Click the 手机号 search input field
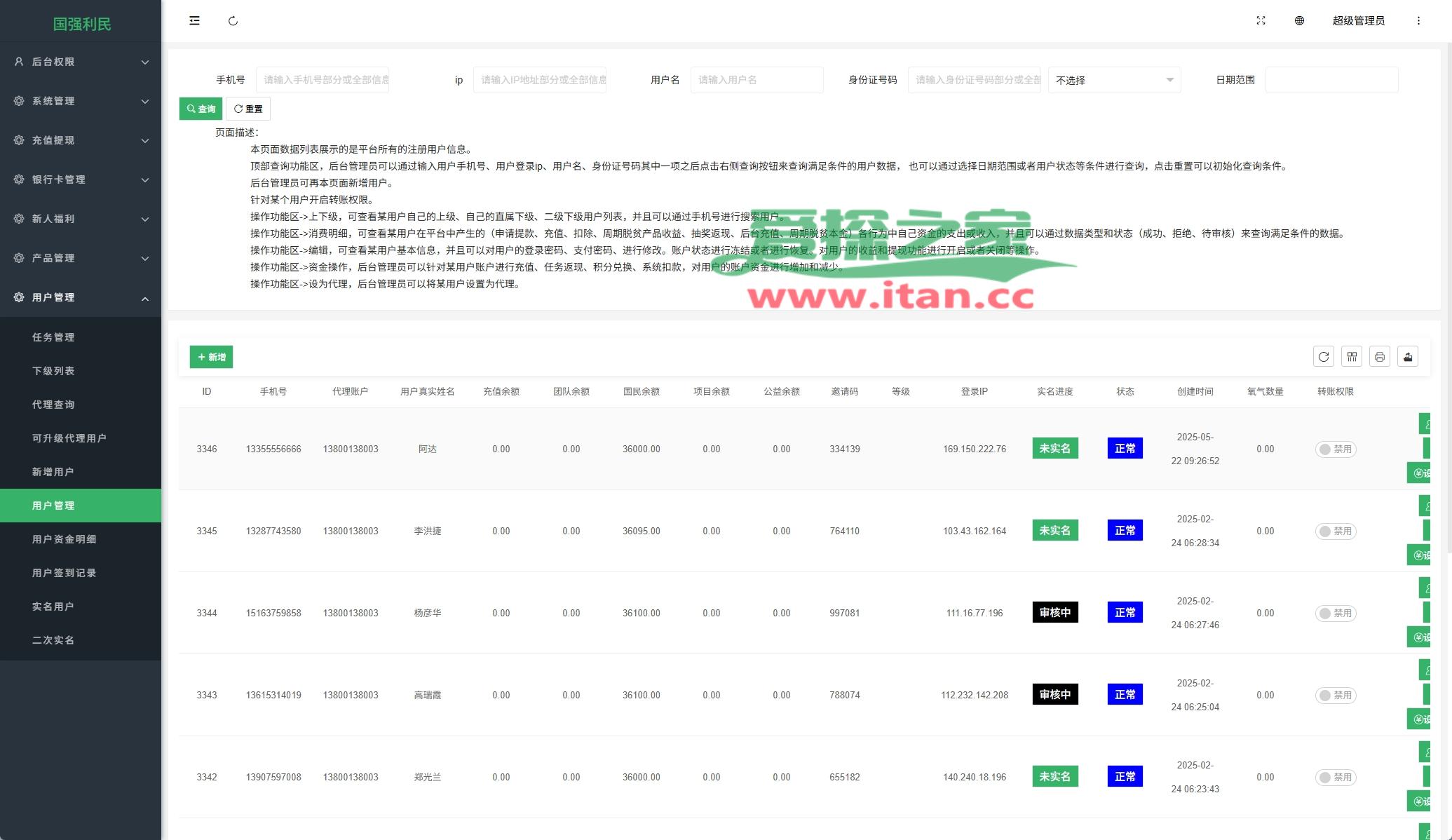The width and height of the screenshot is (1452, 840). [323, 80]
